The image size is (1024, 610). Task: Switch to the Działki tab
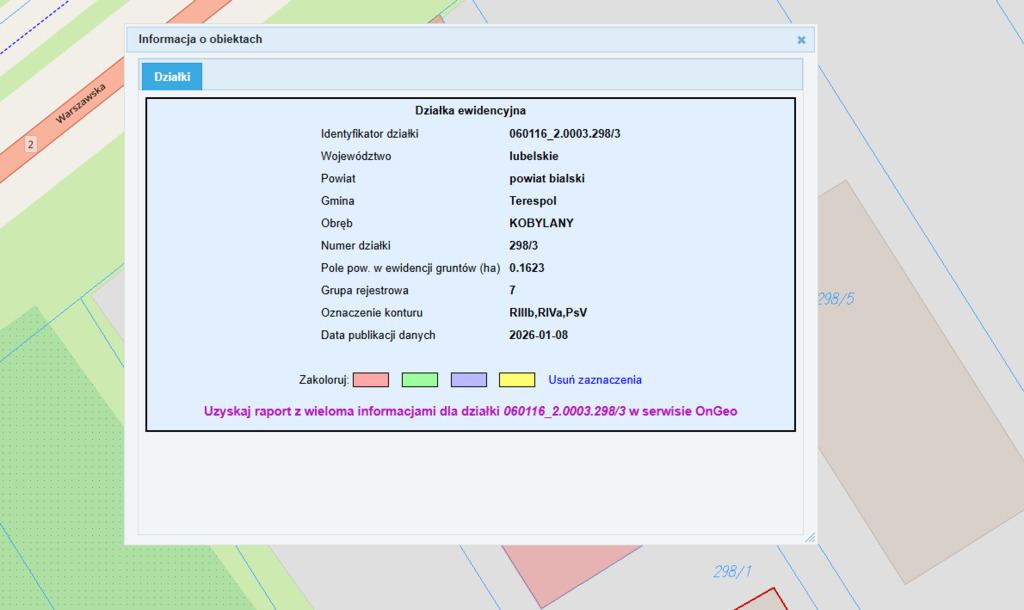(x=172, y=76)
